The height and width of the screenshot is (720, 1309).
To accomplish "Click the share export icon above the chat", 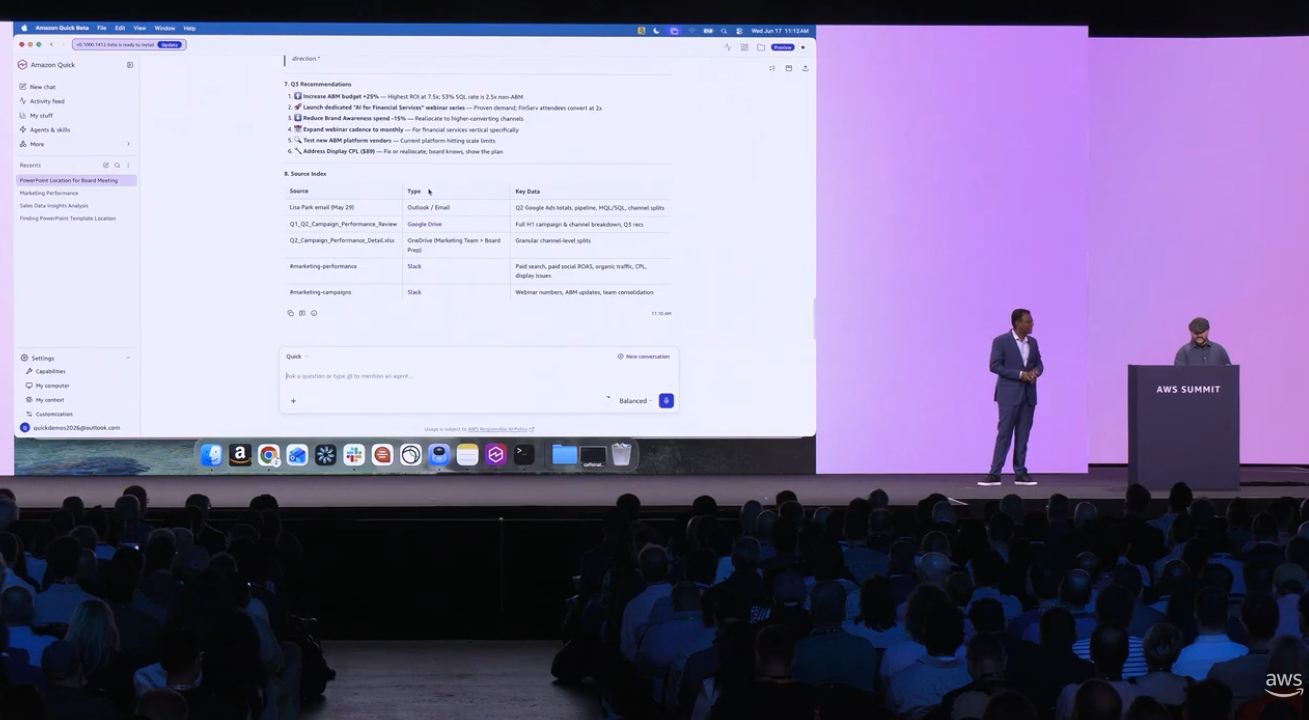I will 805,68.
